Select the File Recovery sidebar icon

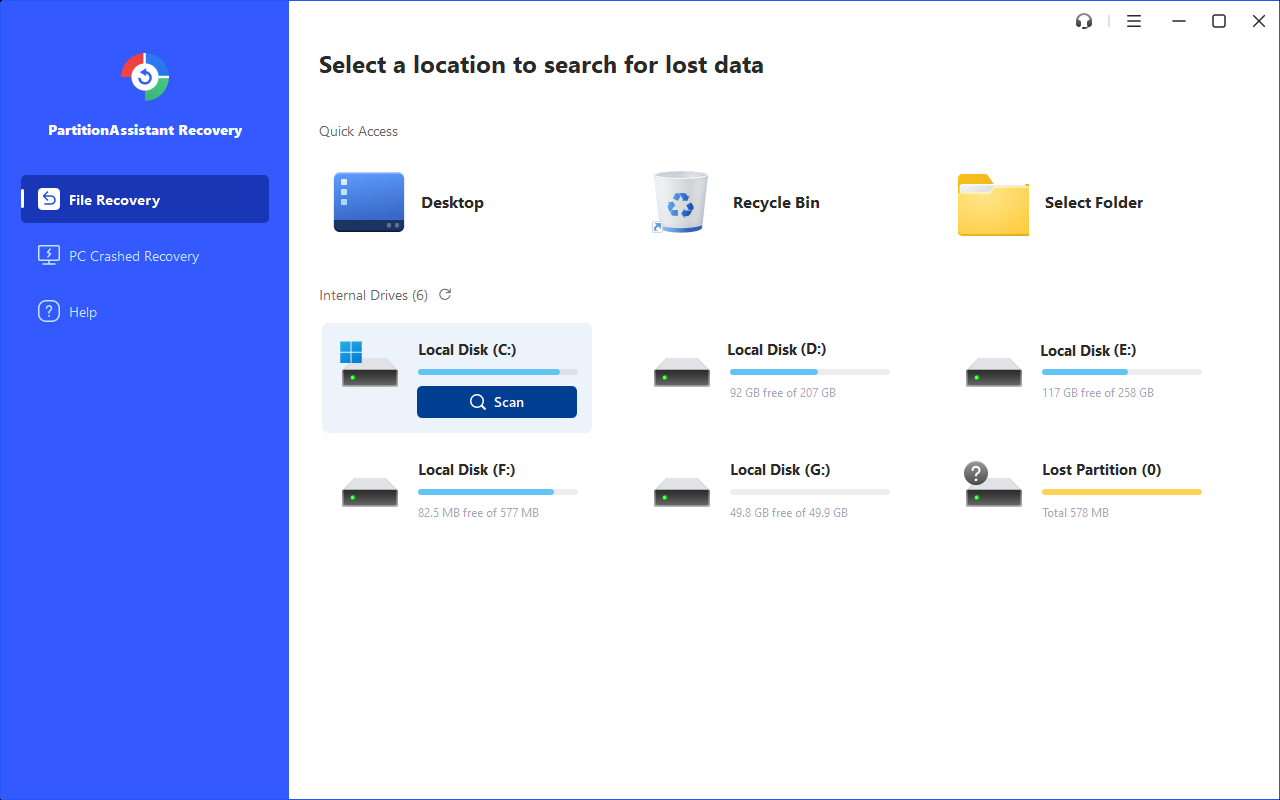pyautogui.click(x=48, y=198)
